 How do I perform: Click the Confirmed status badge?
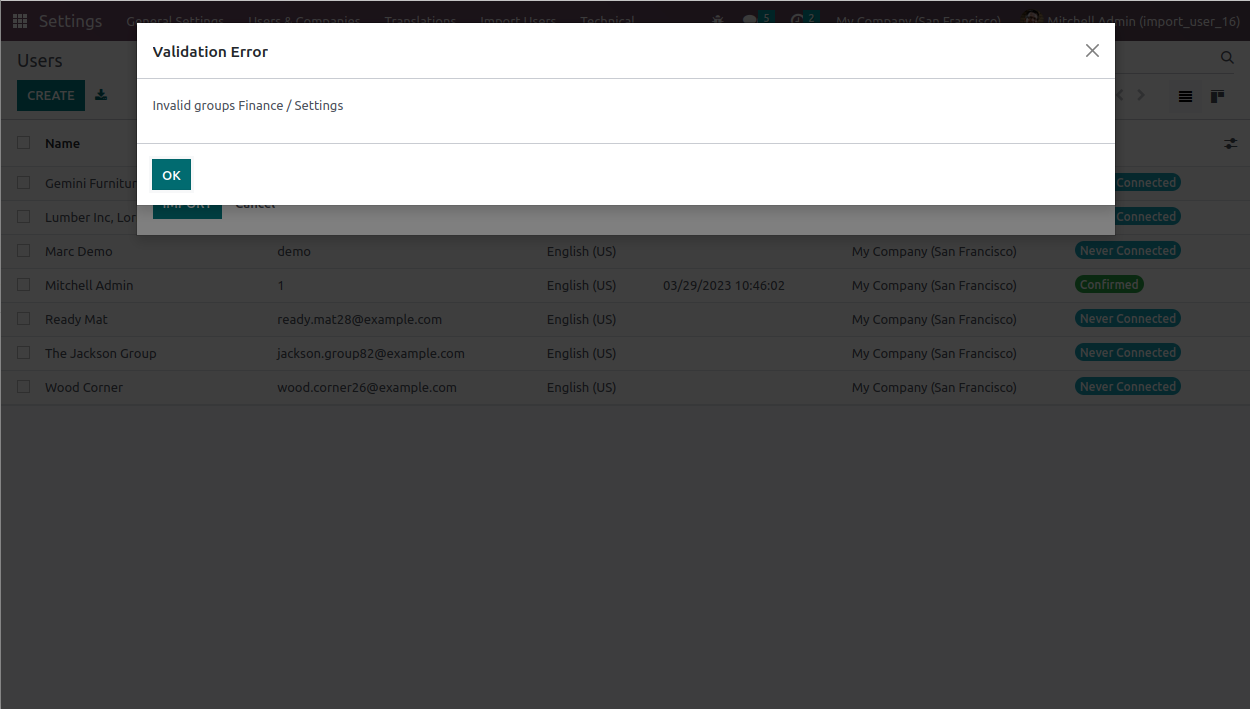pyautogui.click(x=1109, y=285)
